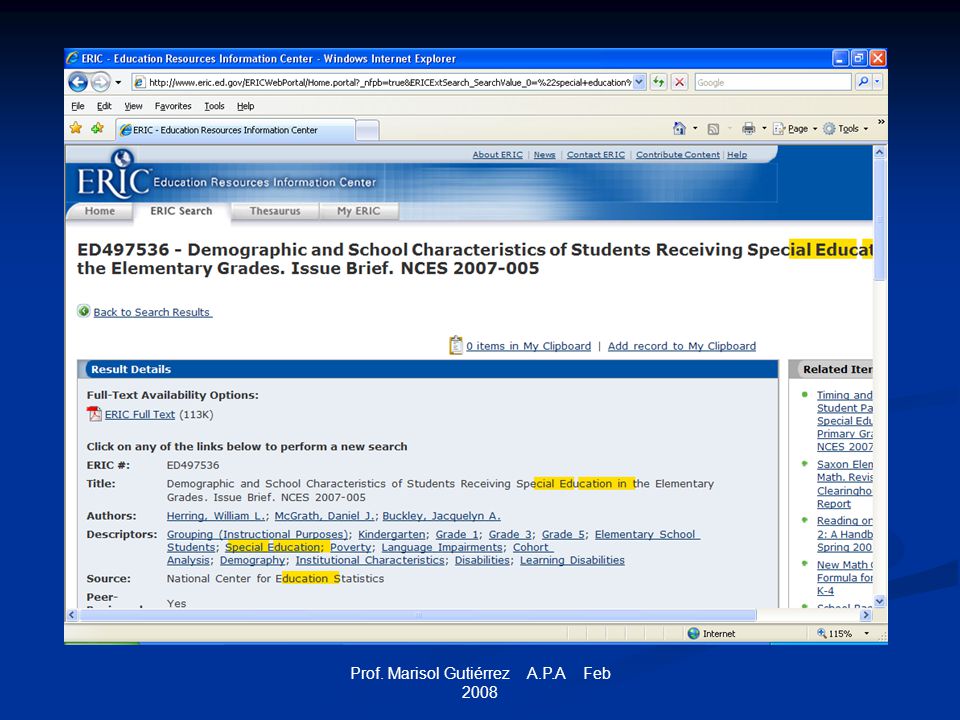Click the horizontal scrollbar right arrow
960x720 pixels.
coord(866,615)
